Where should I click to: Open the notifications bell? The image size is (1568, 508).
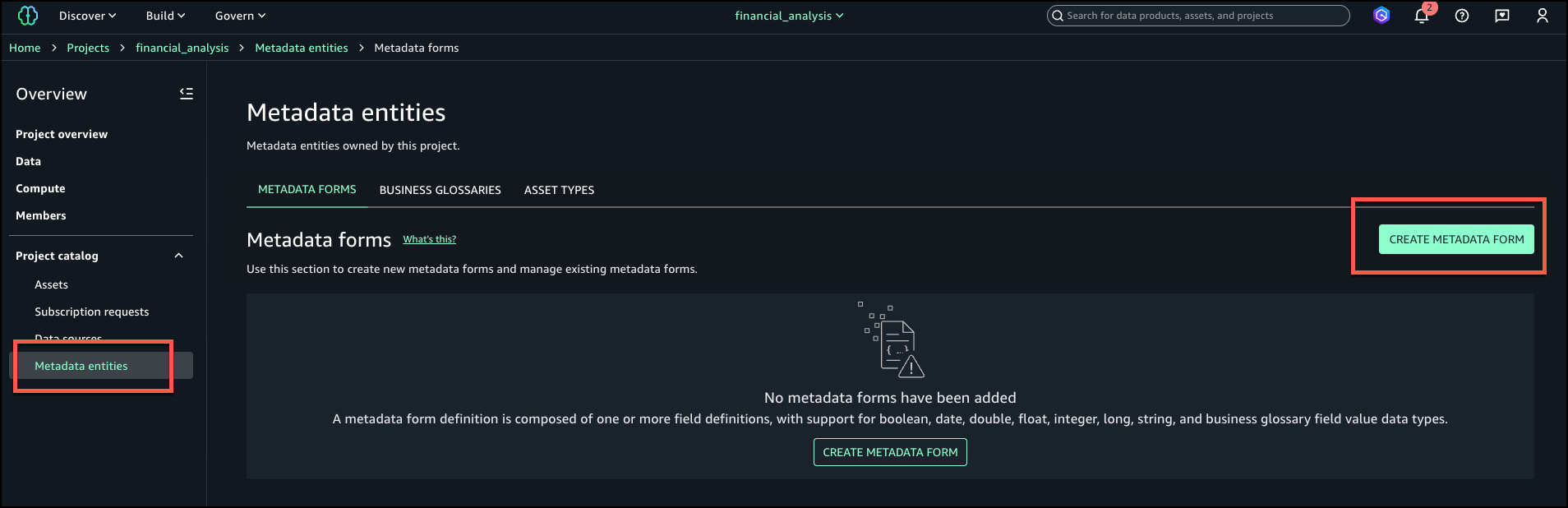click(x=1422, y=16)
